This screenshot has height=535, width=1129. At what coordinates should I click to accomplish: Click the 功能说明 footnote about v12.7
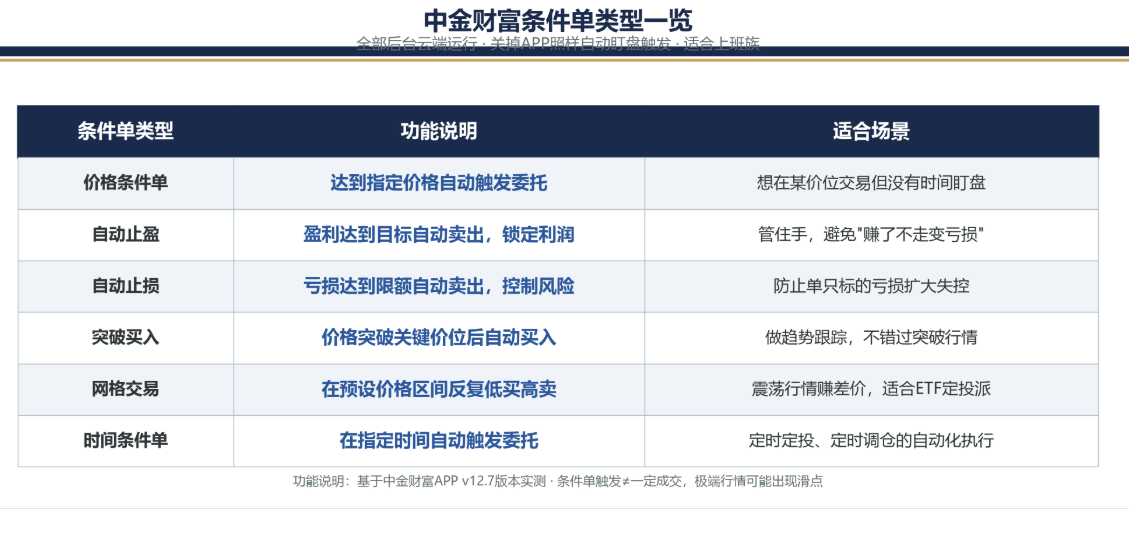click(558, 482)
